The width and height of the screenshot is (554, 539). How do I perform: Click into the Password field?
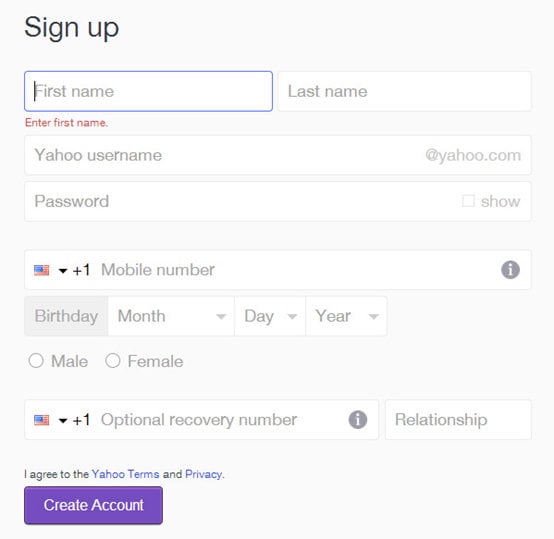click(x=278, y=201)
